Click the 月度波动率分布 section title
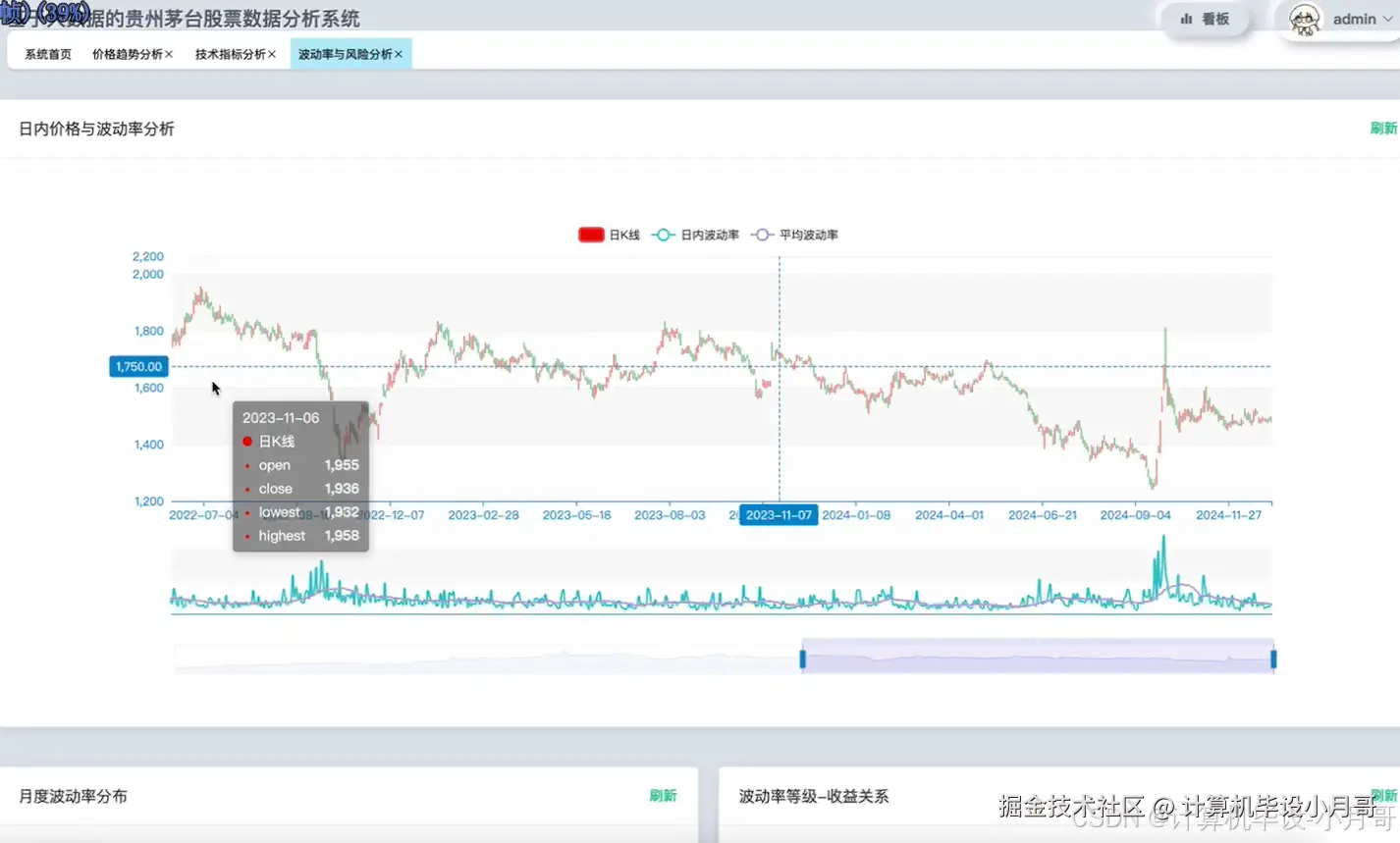Image resolution: width=1400 pixels, height=843 pixels. tap(74, 796)
